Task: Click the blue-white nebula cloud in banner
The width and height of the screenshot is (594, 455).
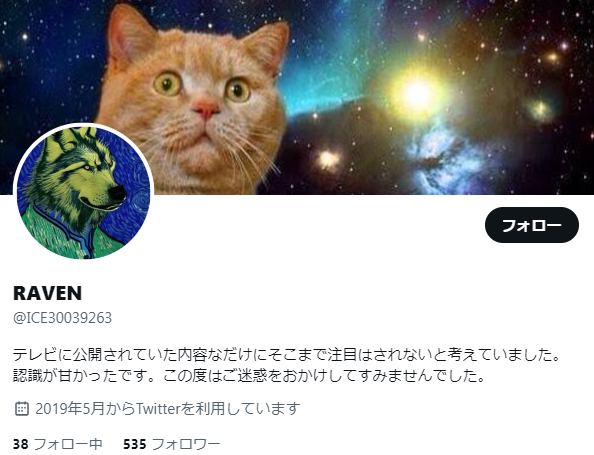Action: pyautogui.click(x=443, y=159)
